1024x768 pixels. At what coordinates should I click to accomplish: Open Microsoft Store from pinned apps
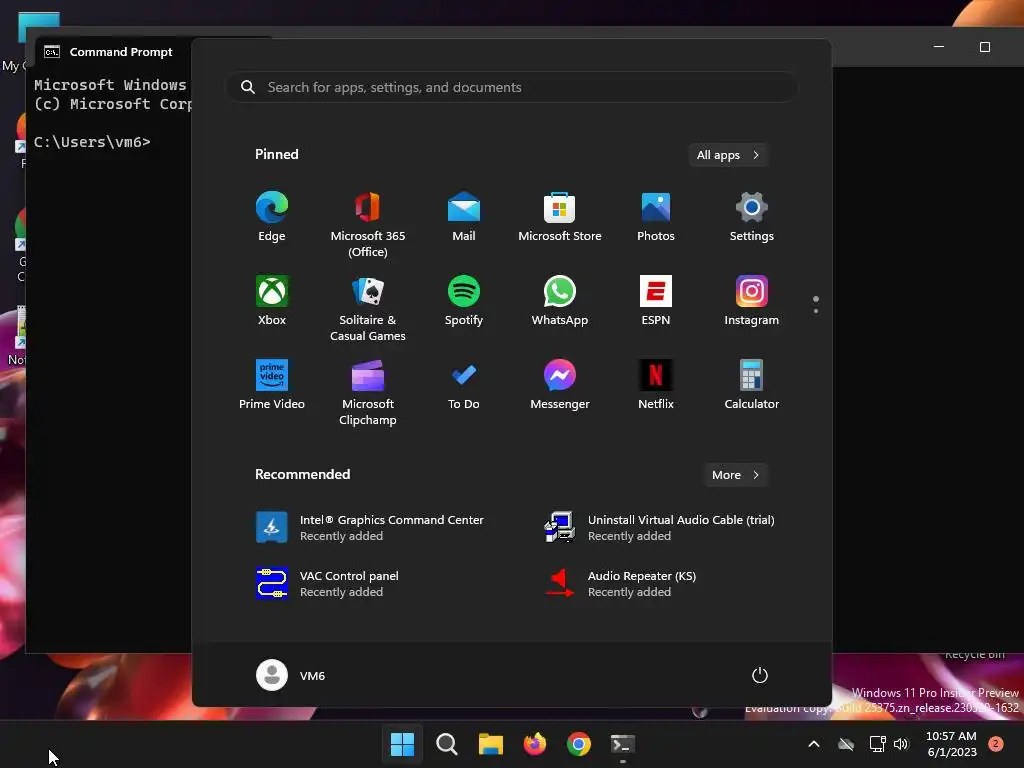pos(560,217)
